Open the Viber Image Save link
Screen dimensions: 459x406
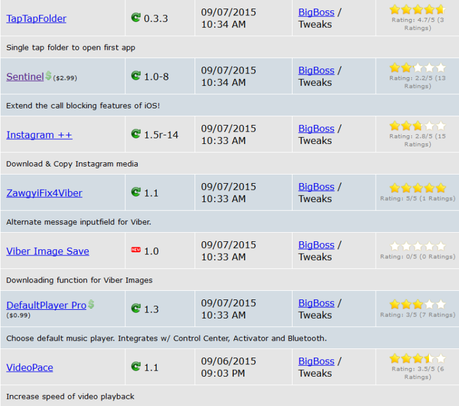pos(48,251)
